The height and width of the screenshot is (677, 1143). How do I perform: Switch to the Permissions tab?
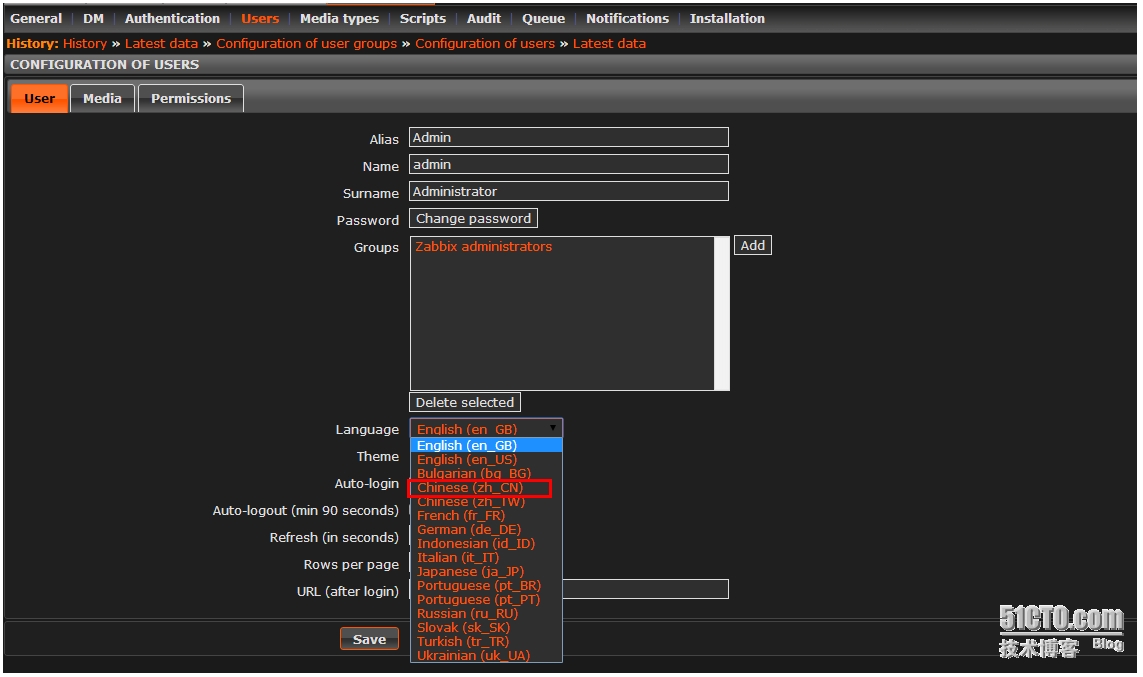pyautogui.click(x=191, y=98)
